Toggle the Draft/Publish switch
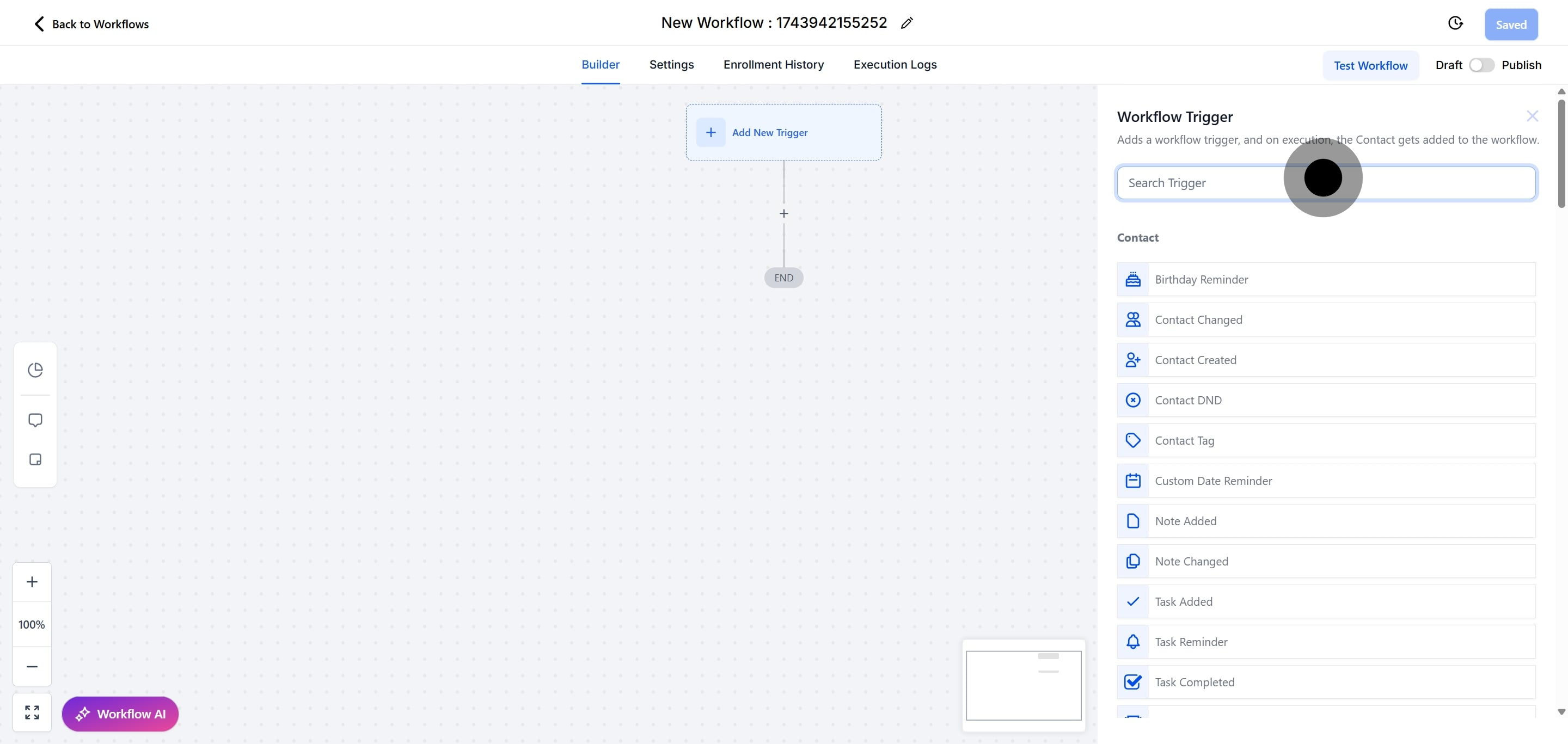 (x=1481, y=65)
